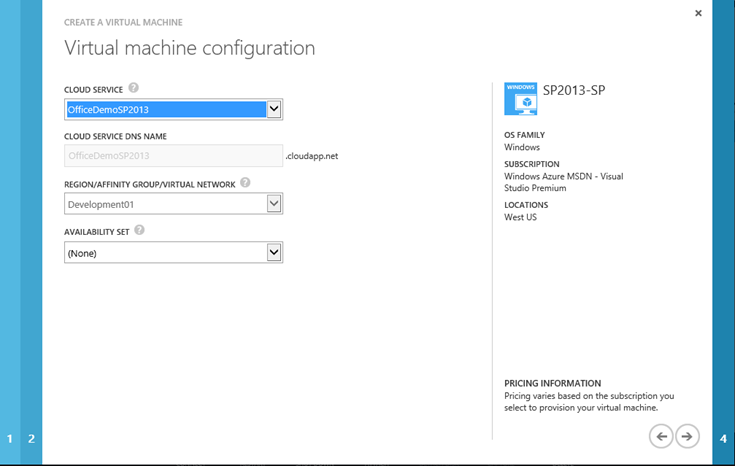Click the Pricing Information heading
735x466 pixels.
[553, 383]
